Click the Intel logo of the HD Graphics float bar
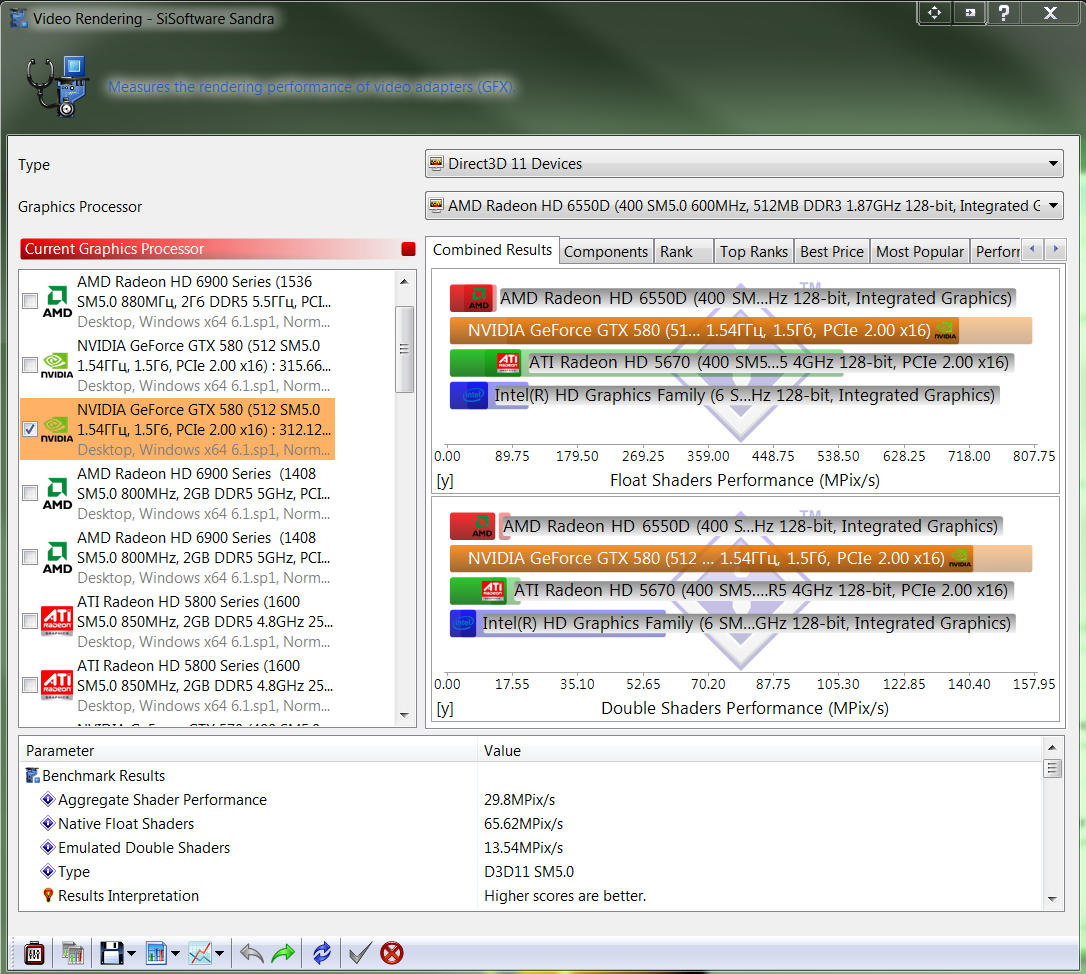The height and width of the screenshot is (974, 1086). click(x=474, y=395)
